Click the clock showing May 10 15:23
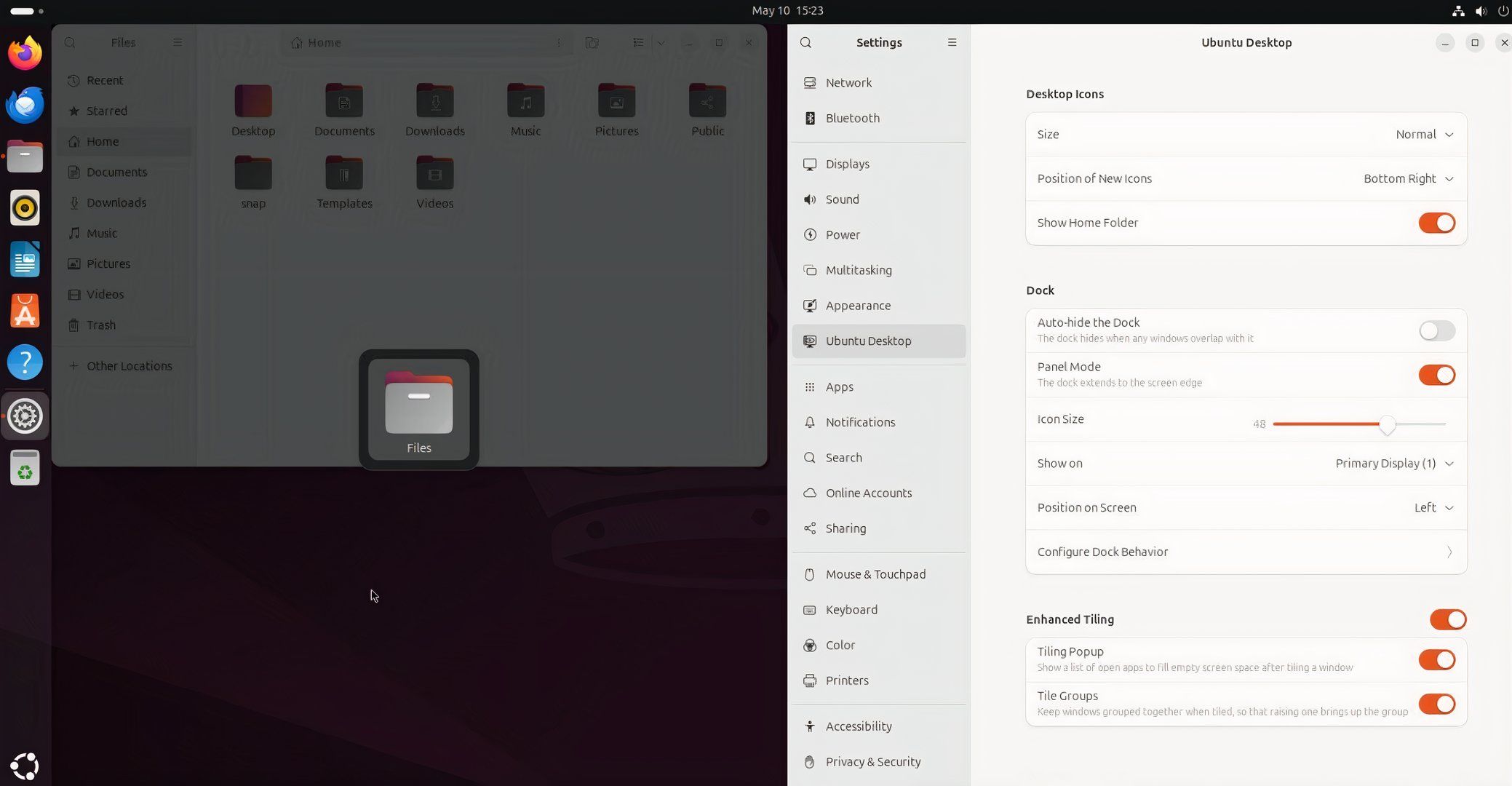 coord(787,11)
